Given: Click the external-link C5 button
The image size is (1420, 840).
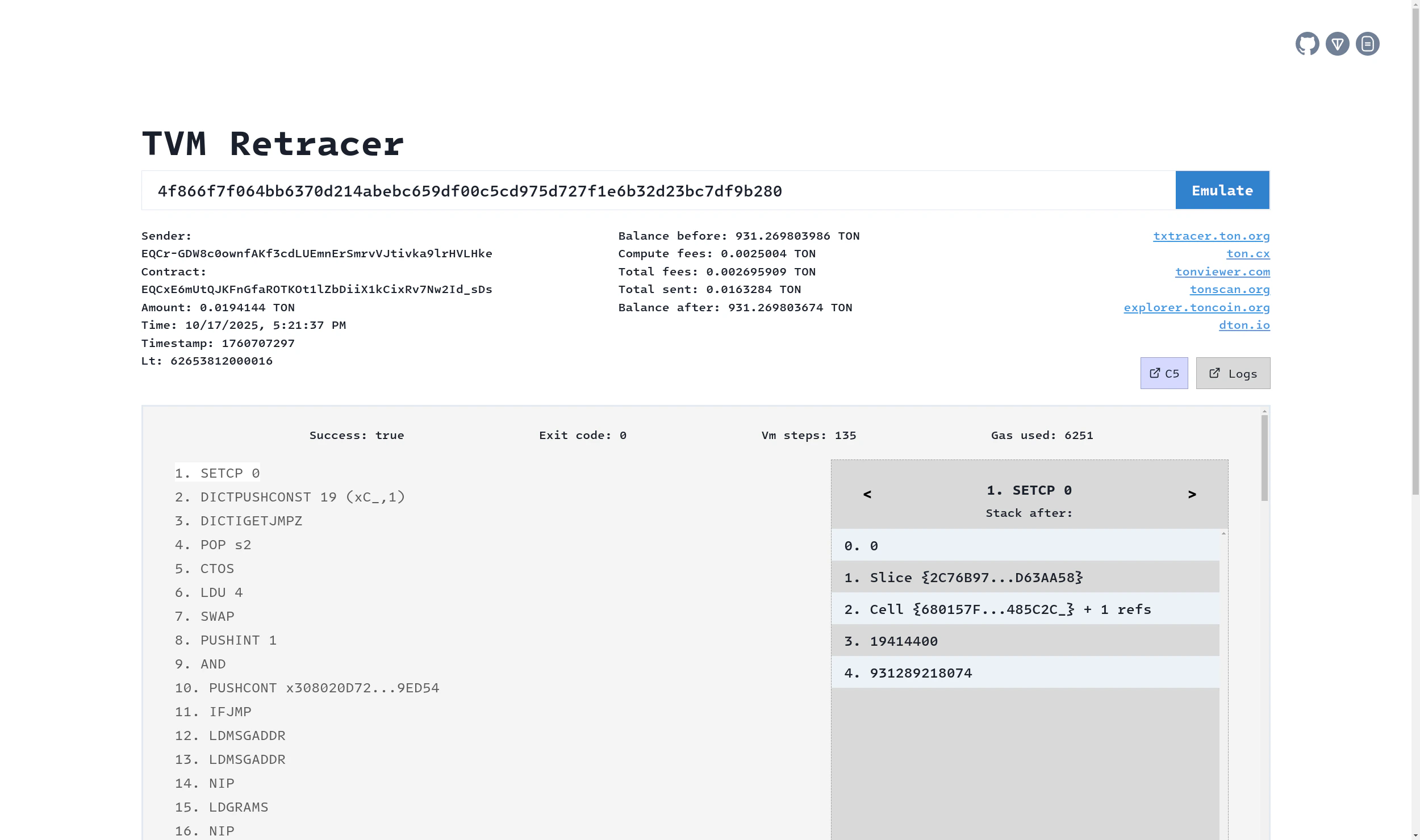Looking at the screenshot, I should point(1164,373).
